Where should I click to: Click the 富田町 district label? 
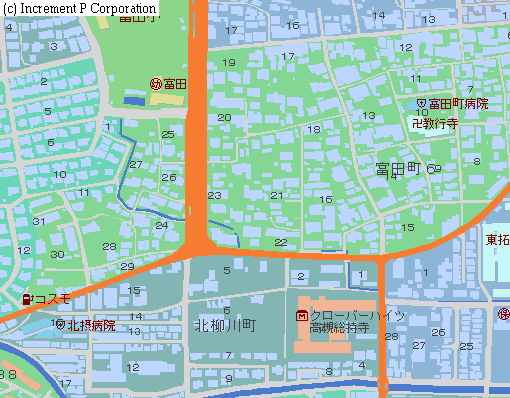click(398, 169)
